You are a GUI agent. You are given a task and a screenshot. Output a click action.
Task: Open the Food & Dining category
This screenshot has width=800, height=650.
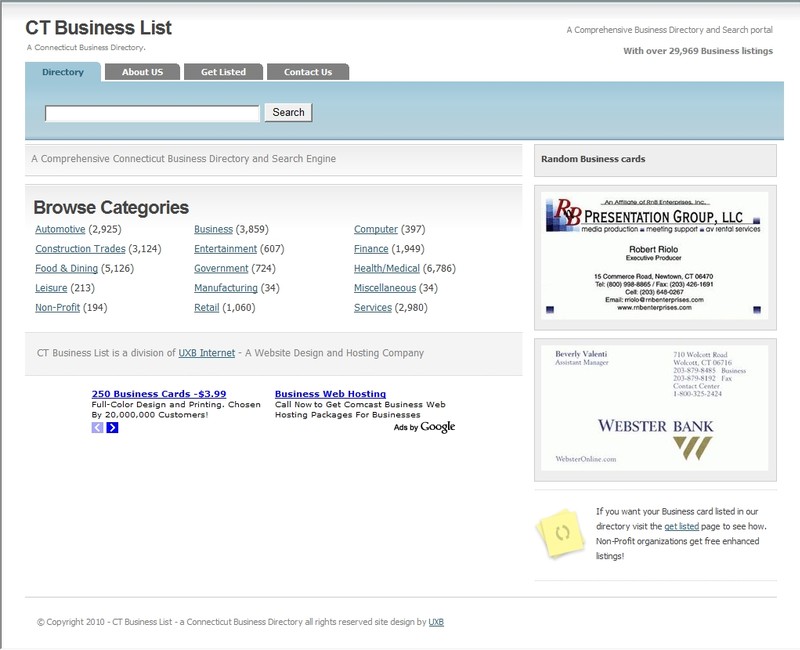[66, 269]
